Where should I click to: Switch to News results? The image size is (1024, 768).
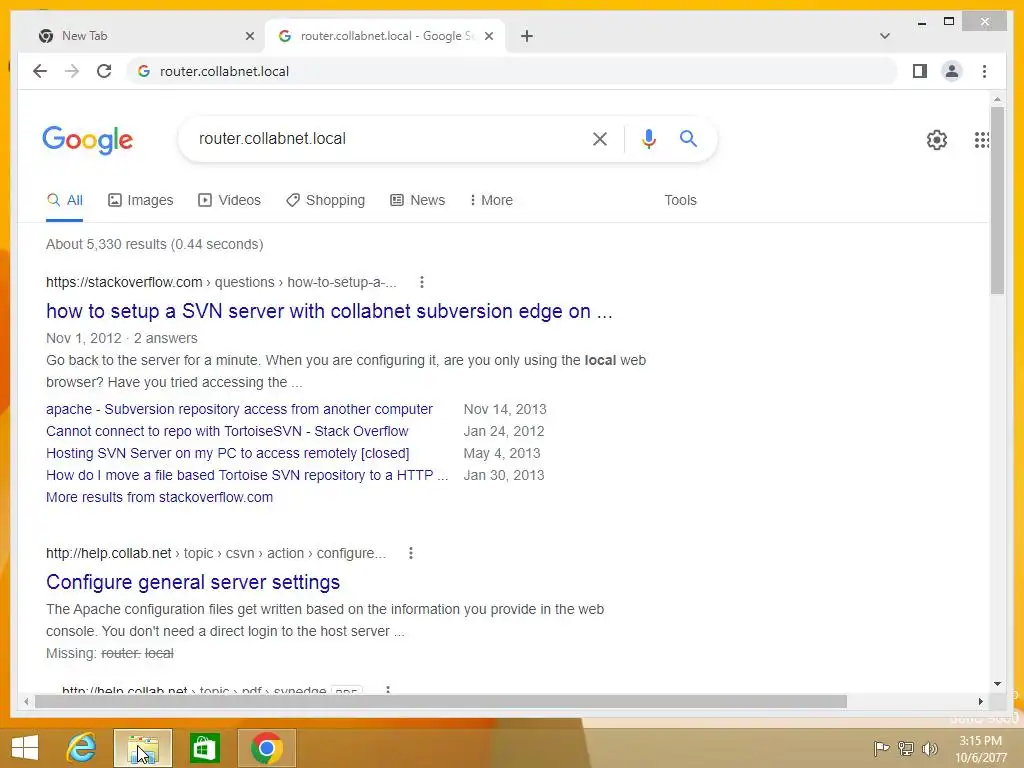(417, 200)
